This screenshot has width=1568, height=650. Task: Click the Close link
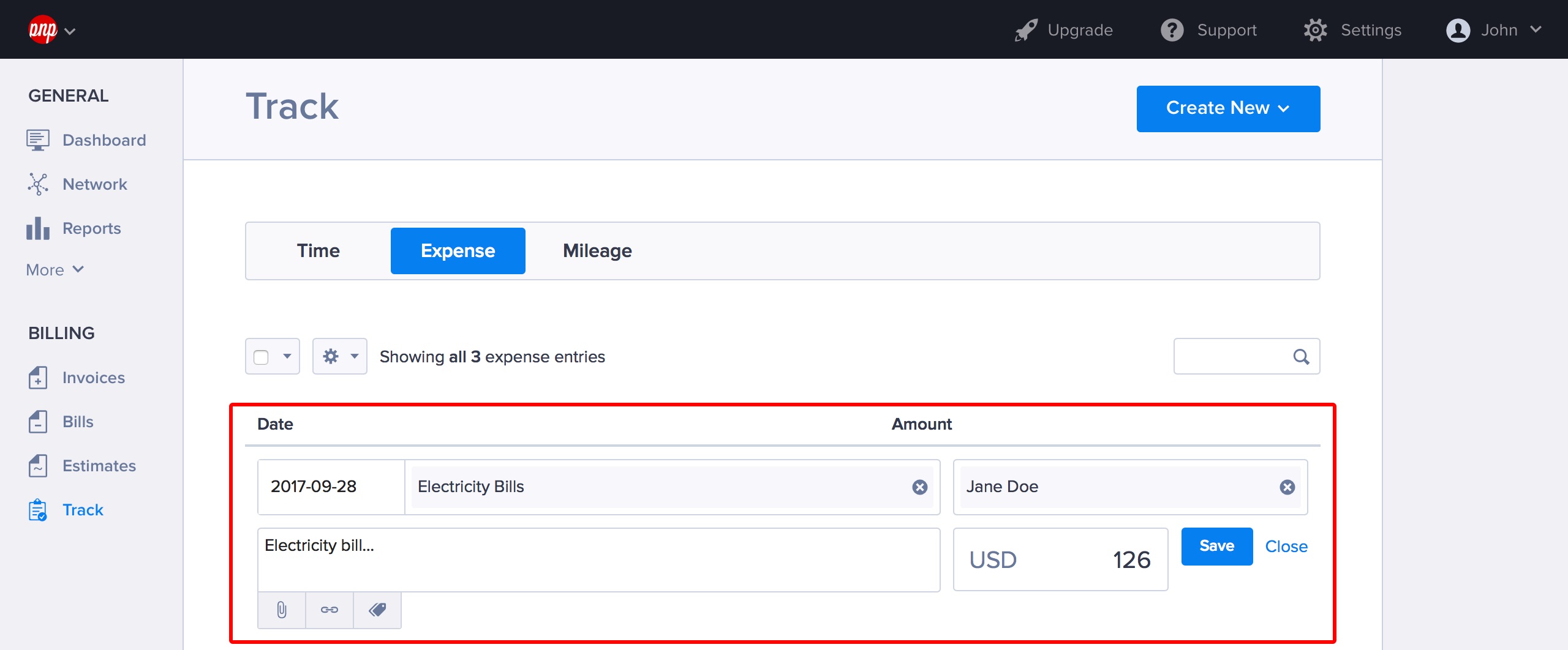tap(1286, 547)
